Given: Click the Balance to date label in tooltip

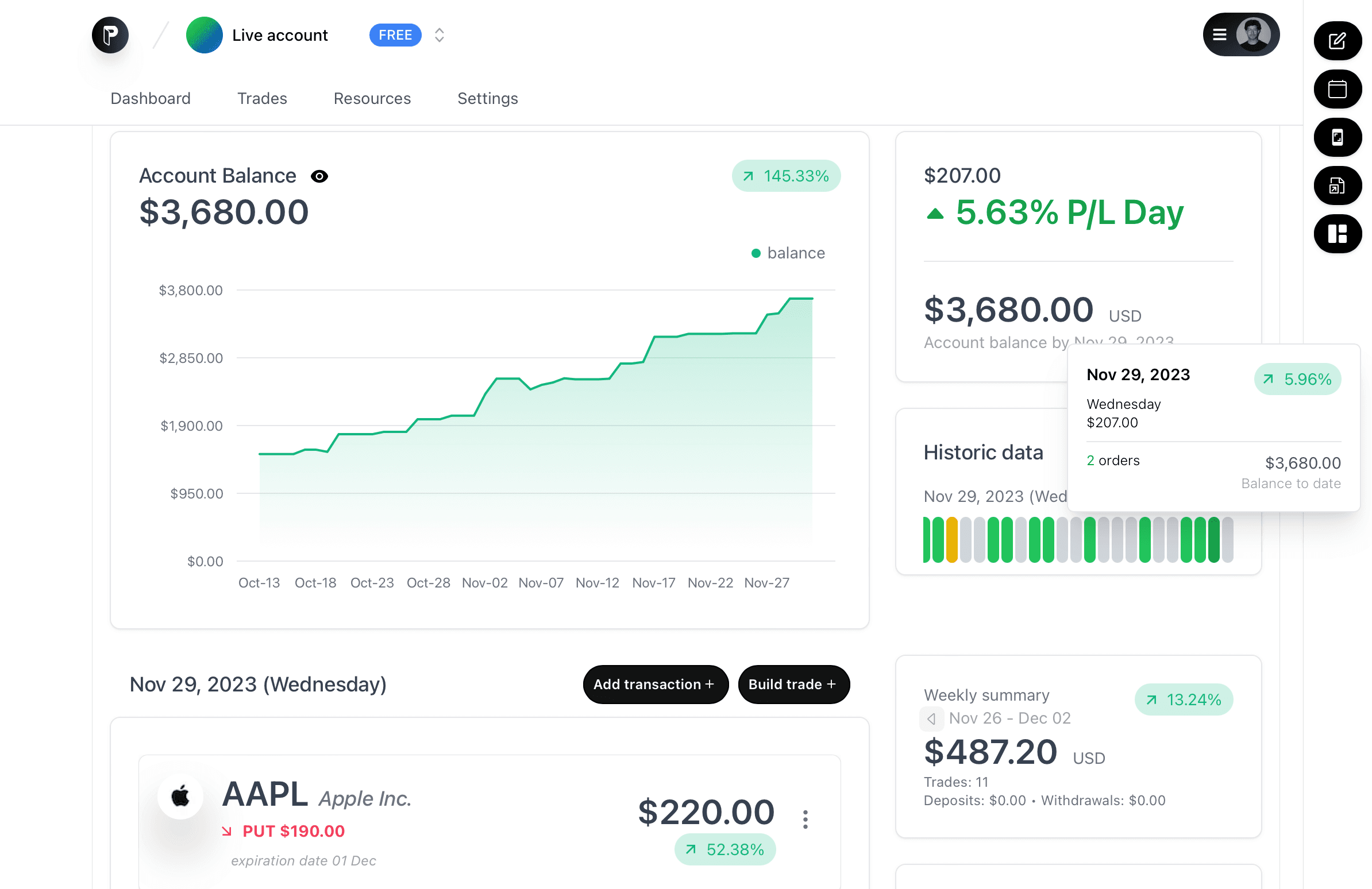Looking at the screenshot, I should (1292, 484).
